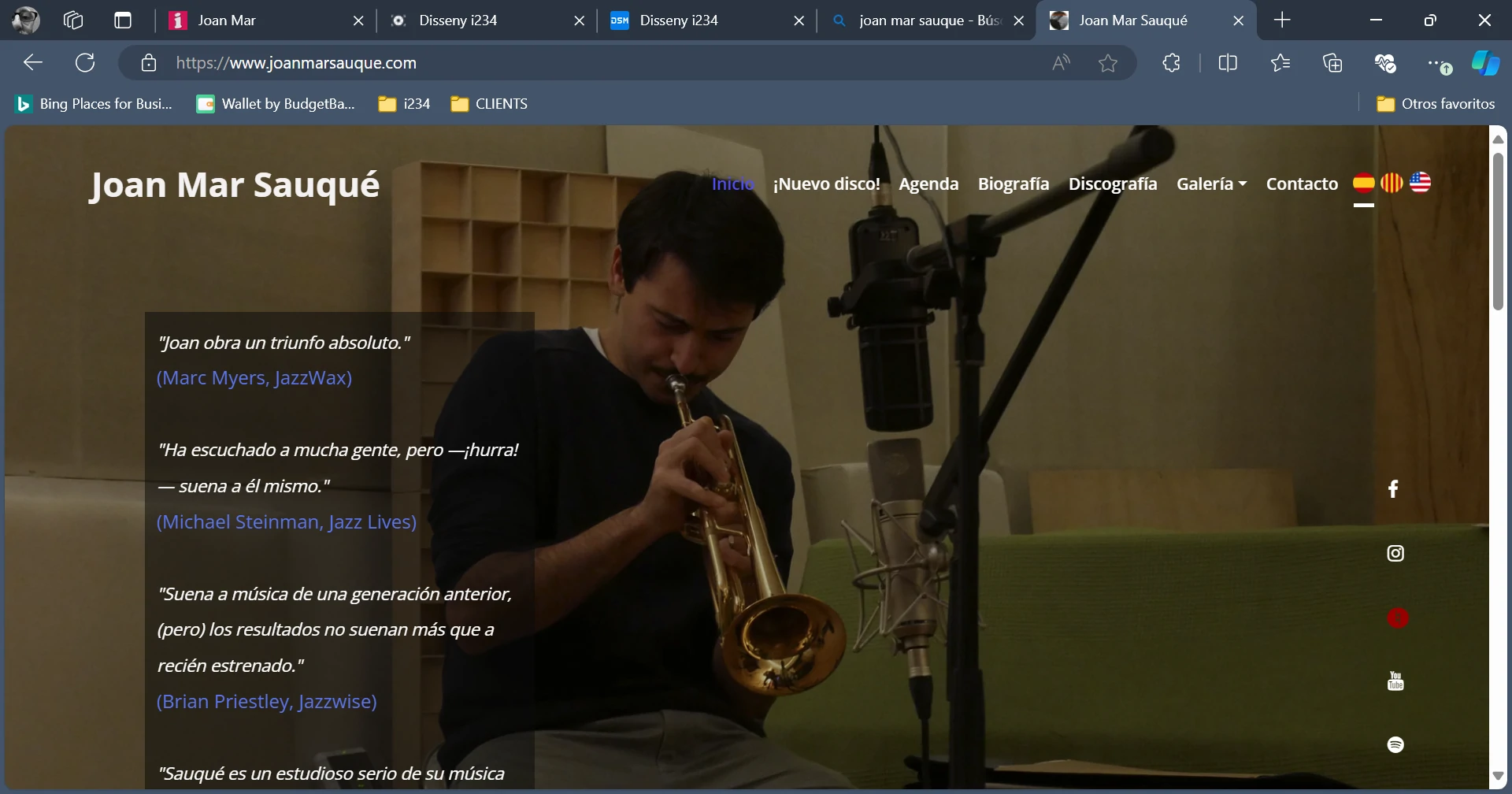Refresh the current page

[x=85, y=63]
